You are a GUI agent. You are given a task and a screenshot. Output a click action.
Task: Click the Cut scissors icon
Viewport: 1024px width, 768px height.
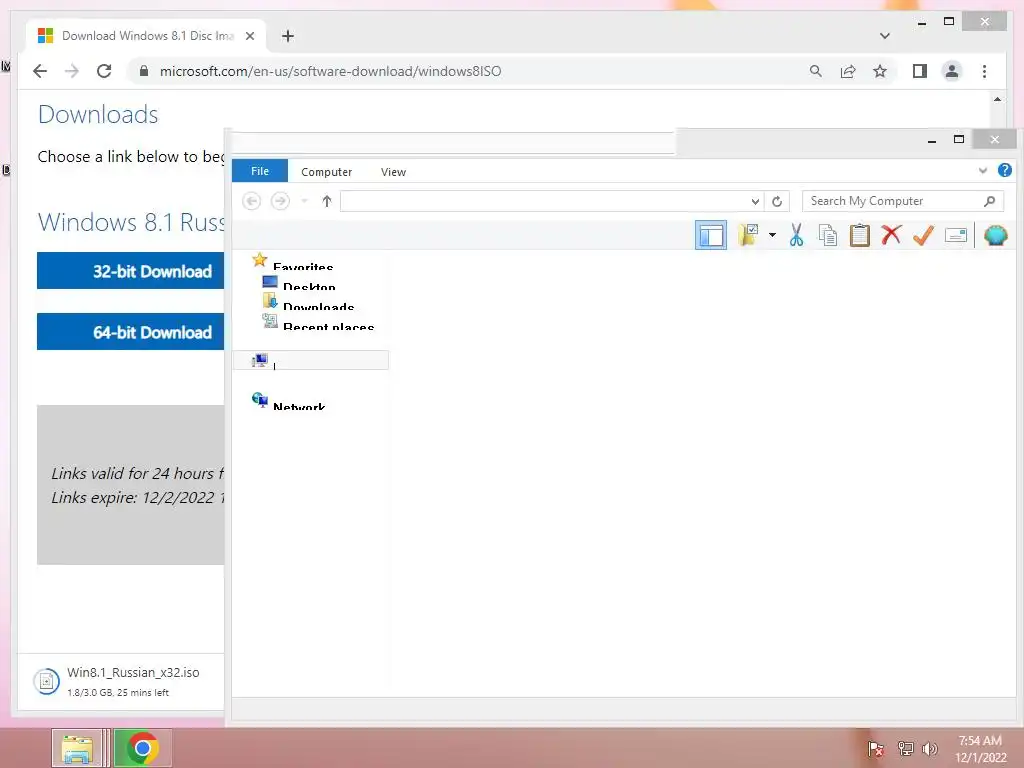coord(796,235)
